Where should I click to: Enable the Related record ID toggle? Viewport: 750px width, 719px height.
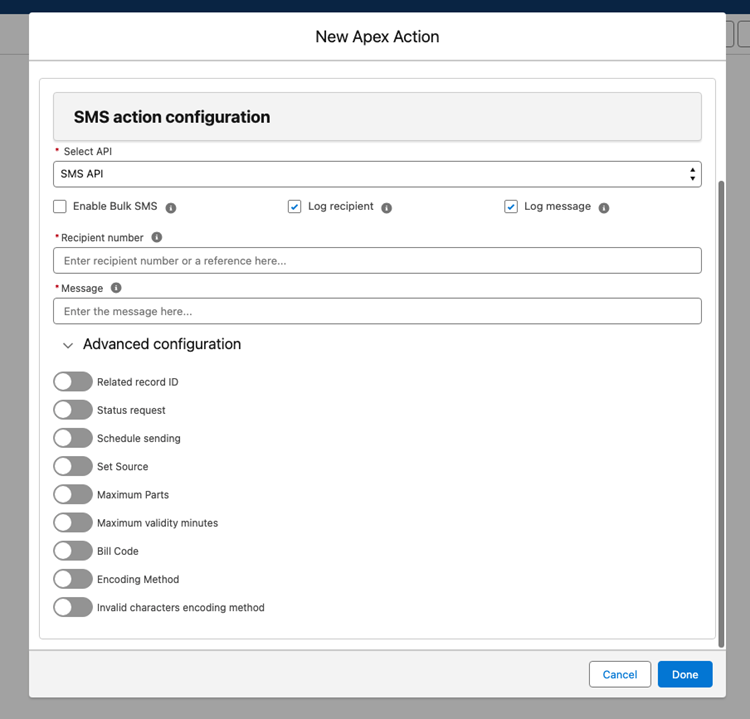pyautogui.click(x=72, y=382)
